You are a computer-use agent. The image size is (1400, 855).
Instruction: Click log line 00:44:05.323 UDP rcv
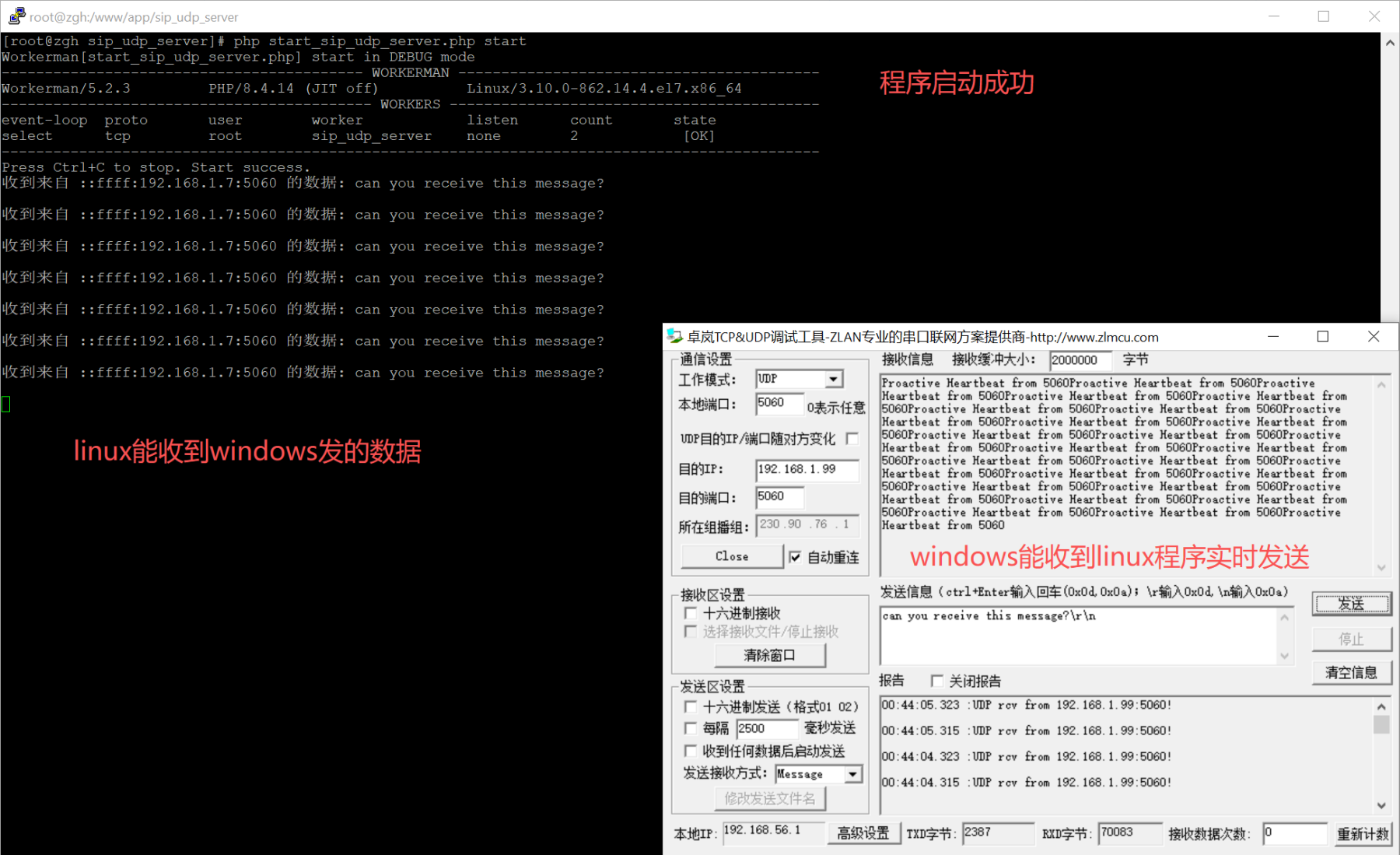(1026, 705)
